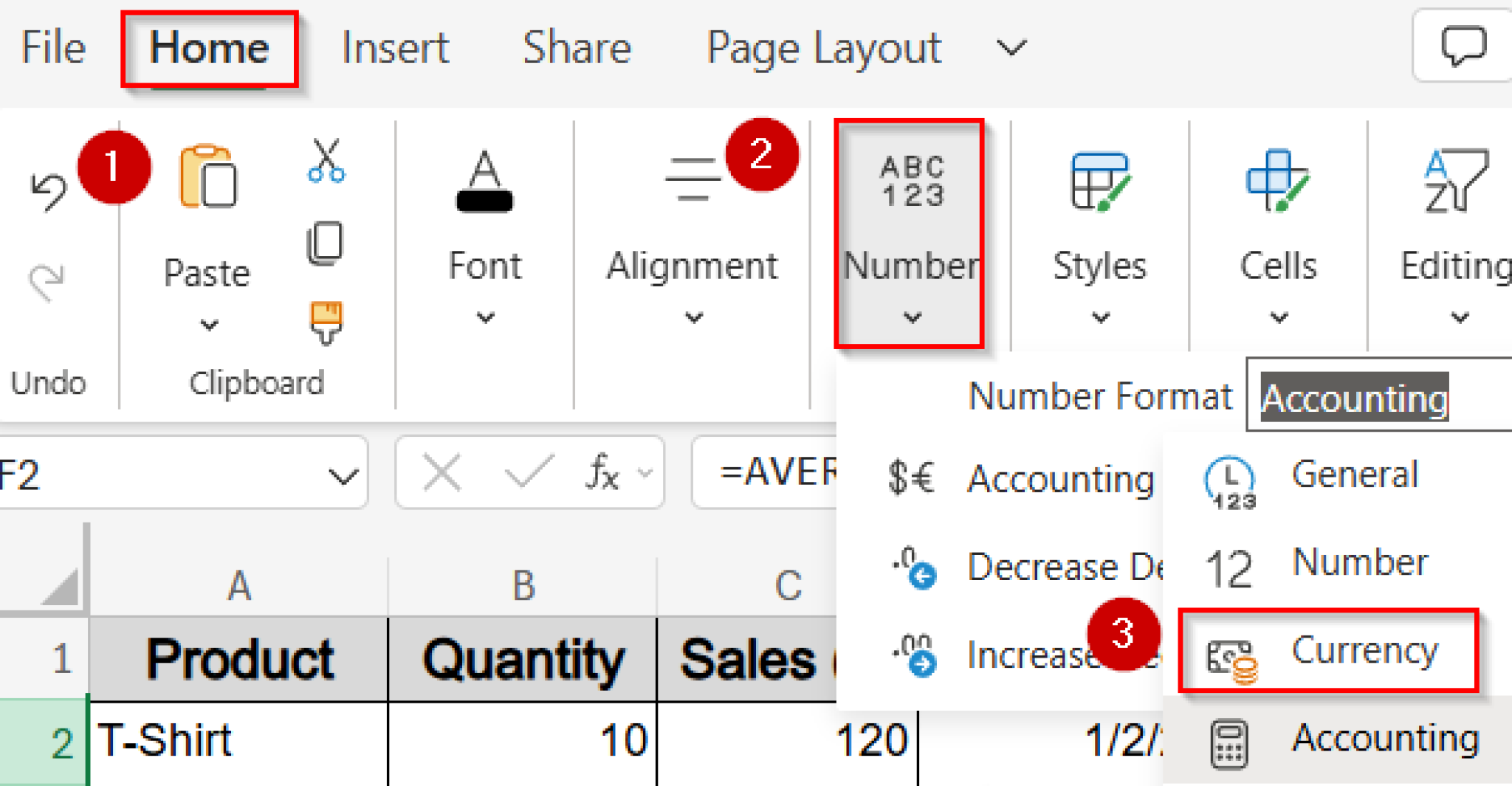Screen dimensions: 1512x786
Task: Expand the Font options chevron
Action: 484,317
